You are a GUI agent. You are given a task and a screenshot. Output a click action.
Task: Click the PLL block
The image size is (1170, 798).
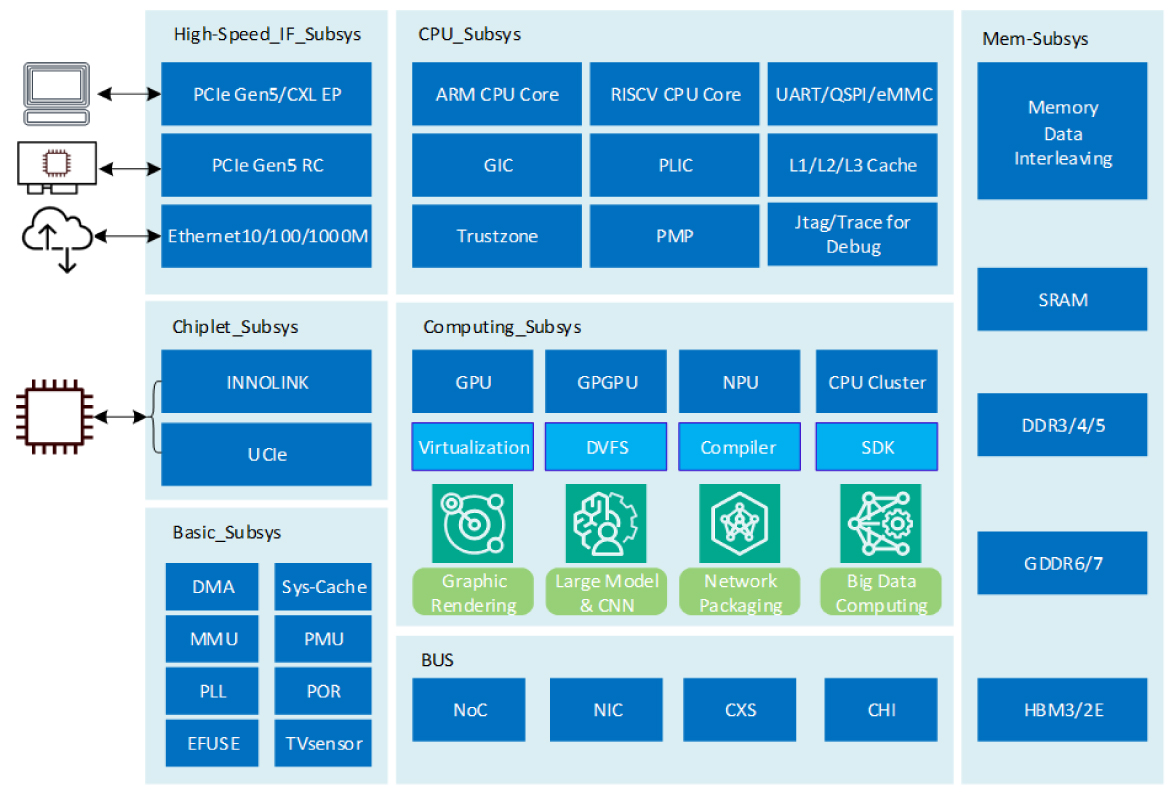point(212,691)
